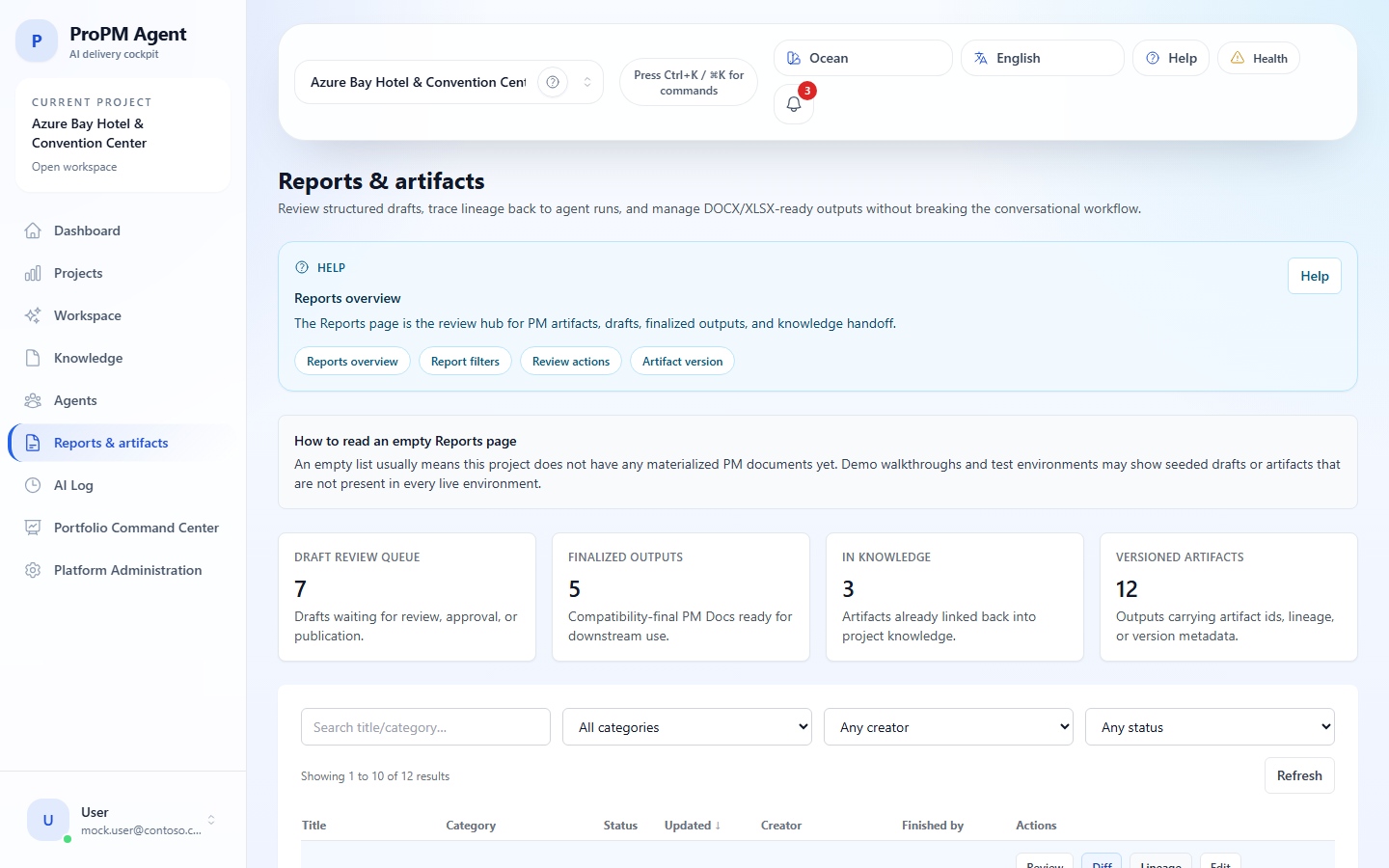Open the Agents section in the sidebar

coord(74,400)
